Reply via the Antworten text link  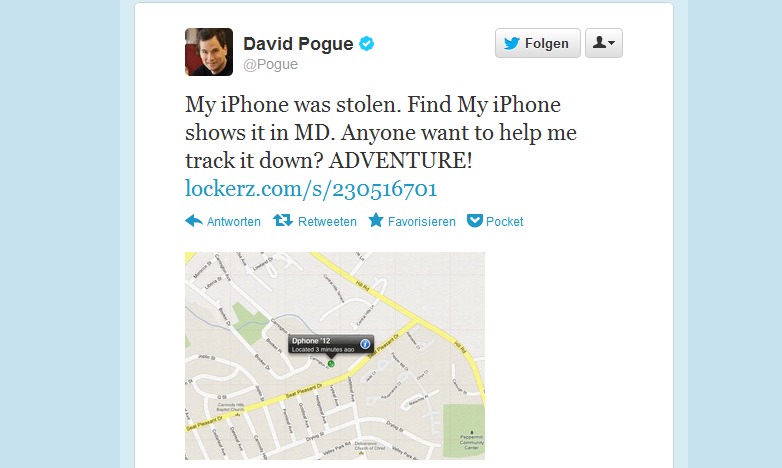[233, 222]
